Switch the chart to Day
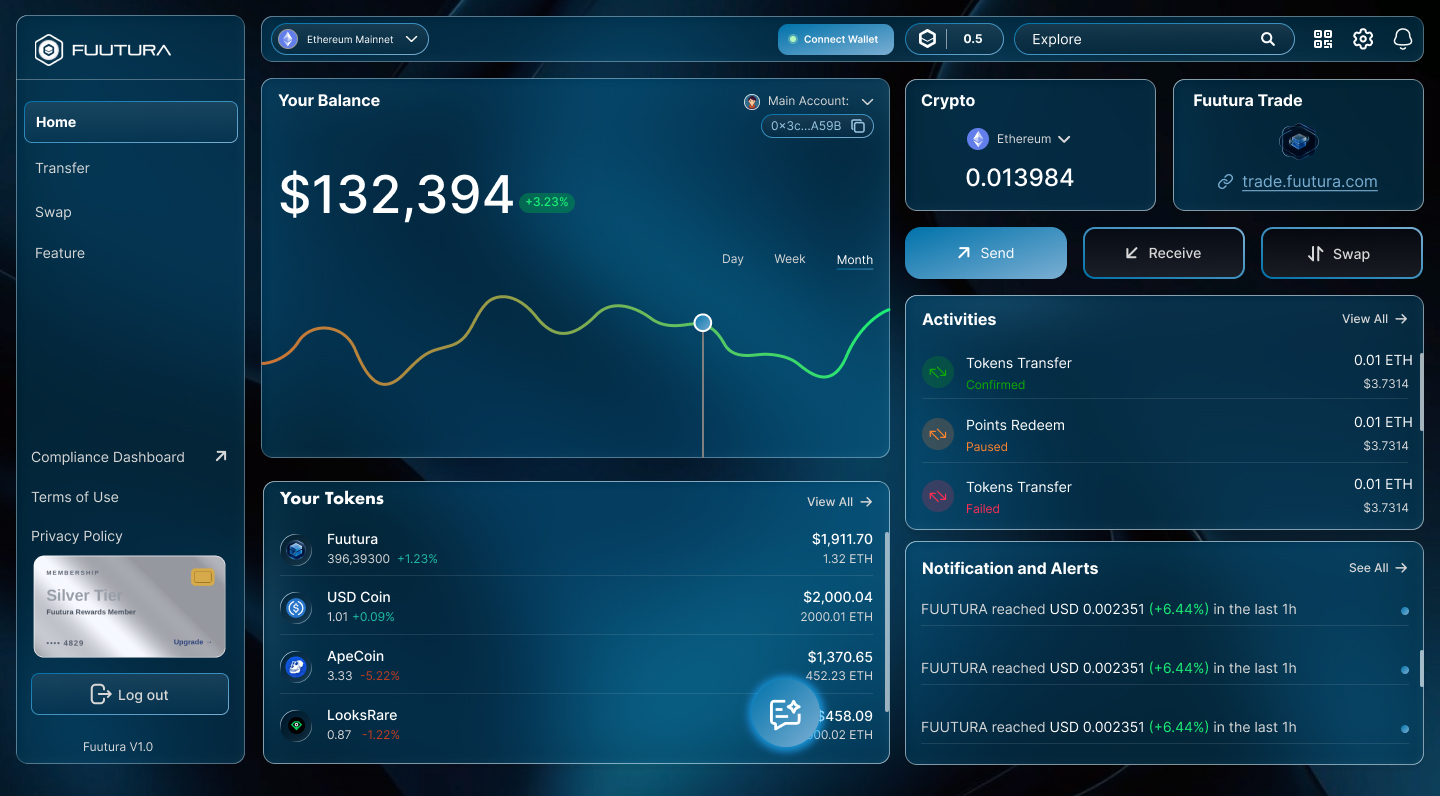 point(733,259)
